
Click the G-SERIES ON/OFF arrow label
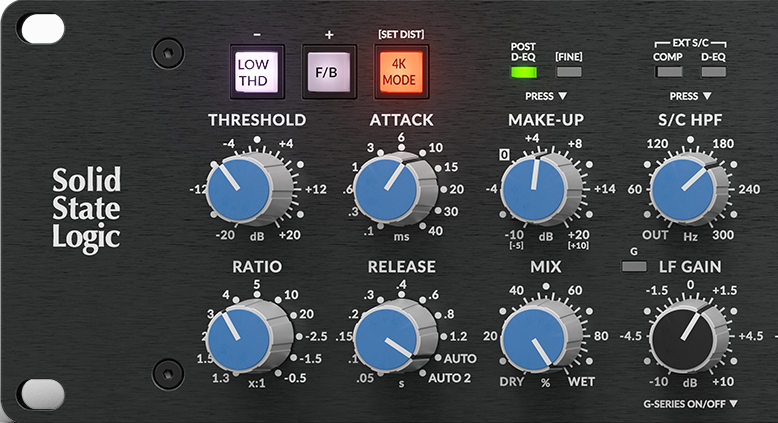click(x=690, y=404)
